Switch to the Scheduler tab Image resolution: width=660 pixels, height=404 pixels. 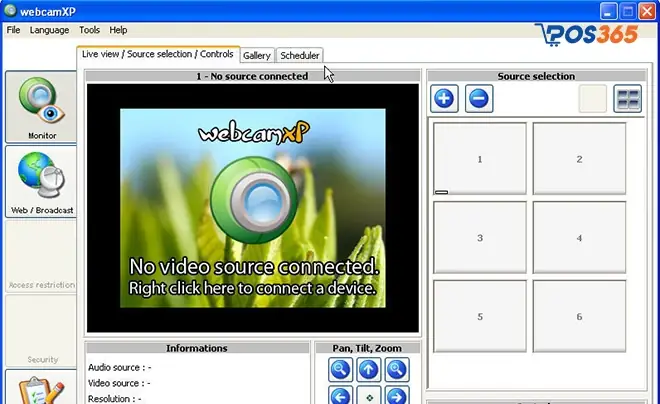click(300, 55)
